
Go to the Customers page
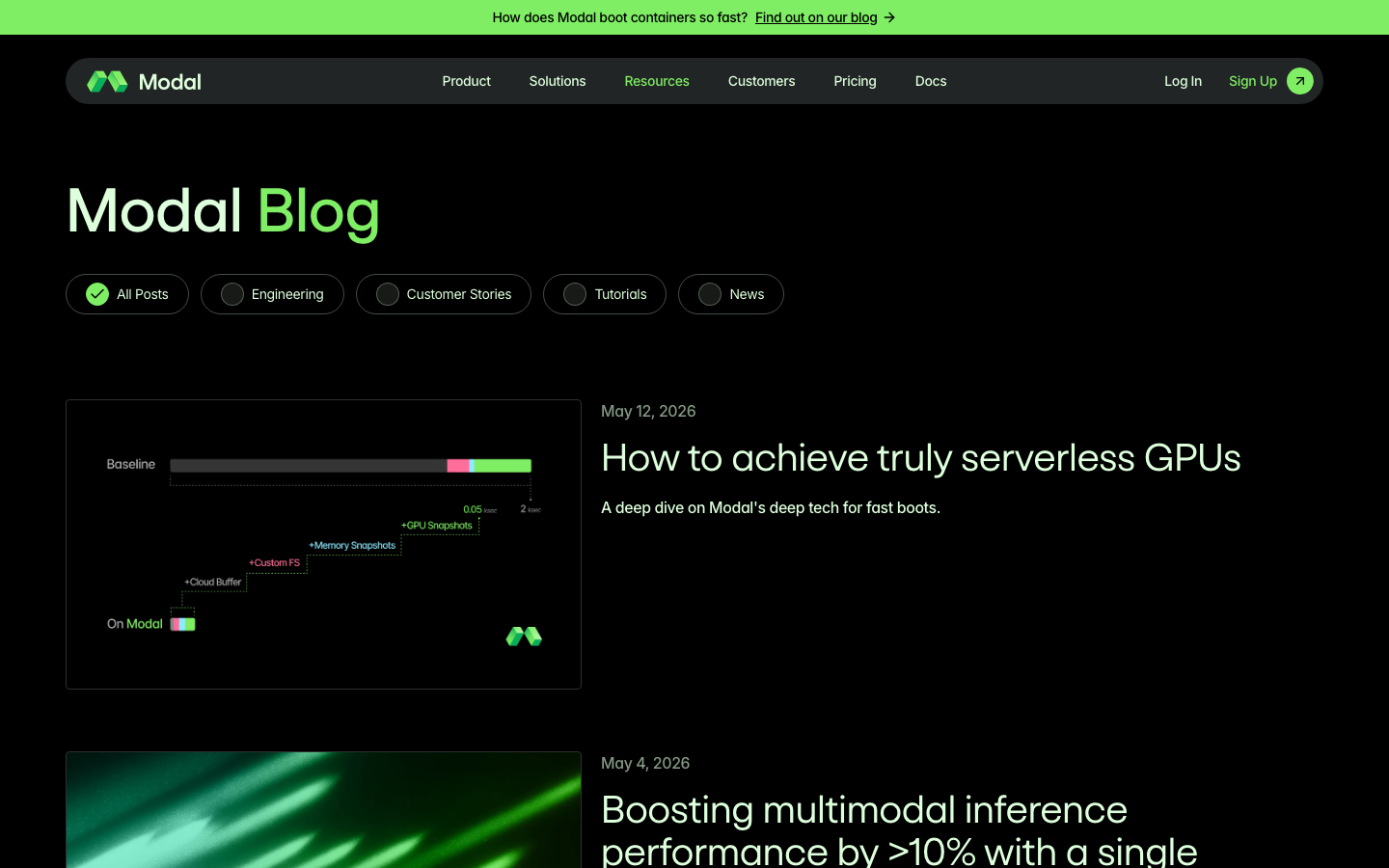[x=762, y=81]
